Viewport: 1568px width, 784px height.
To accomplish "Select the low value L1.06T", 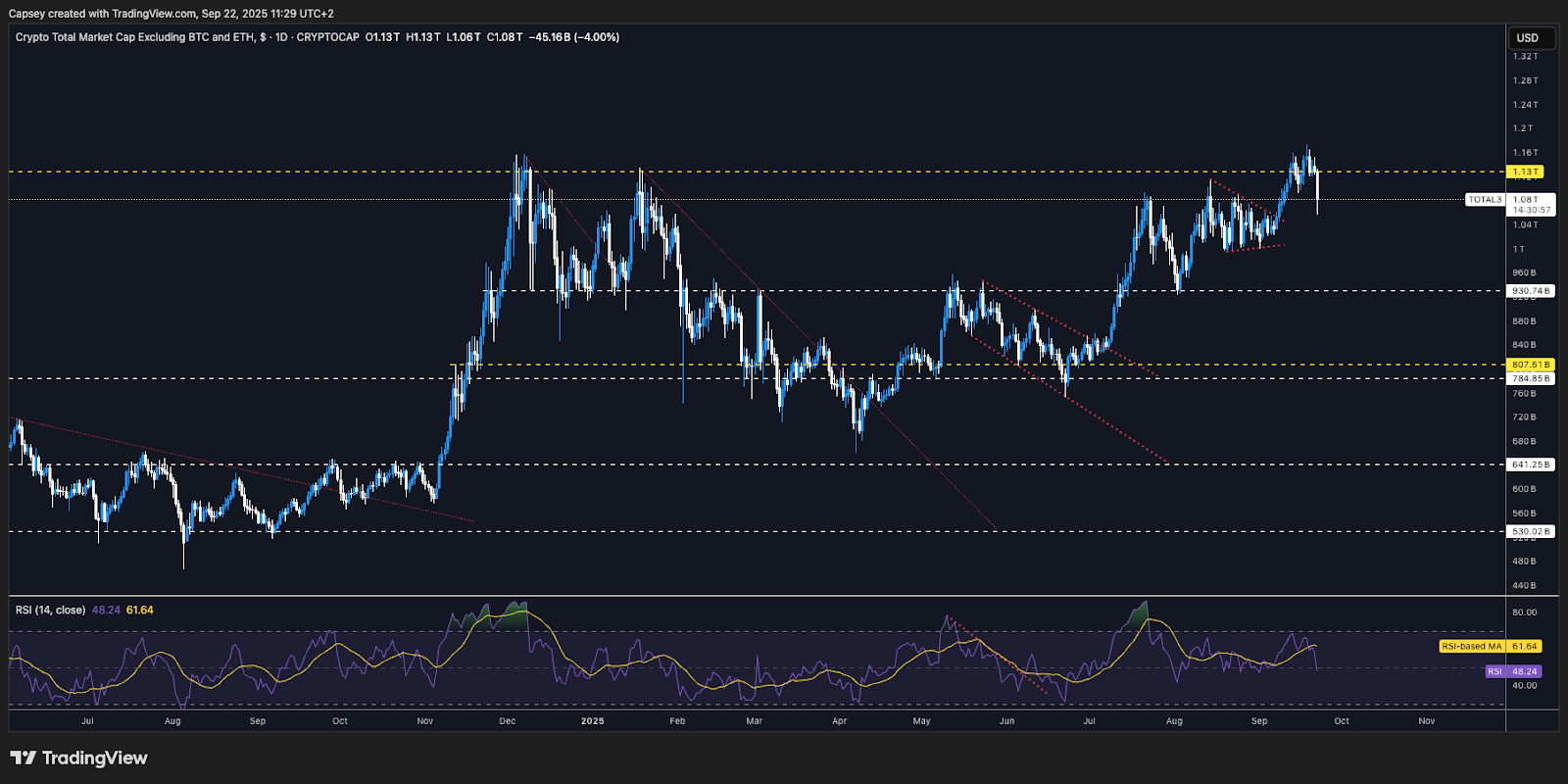I will (x=464, y=37).
